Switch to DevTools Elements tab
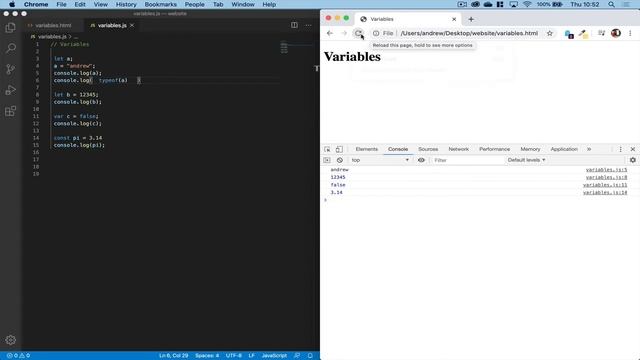The width and height of the screenshot is (640, 360). pyautogui.click(x=367, y=149)
